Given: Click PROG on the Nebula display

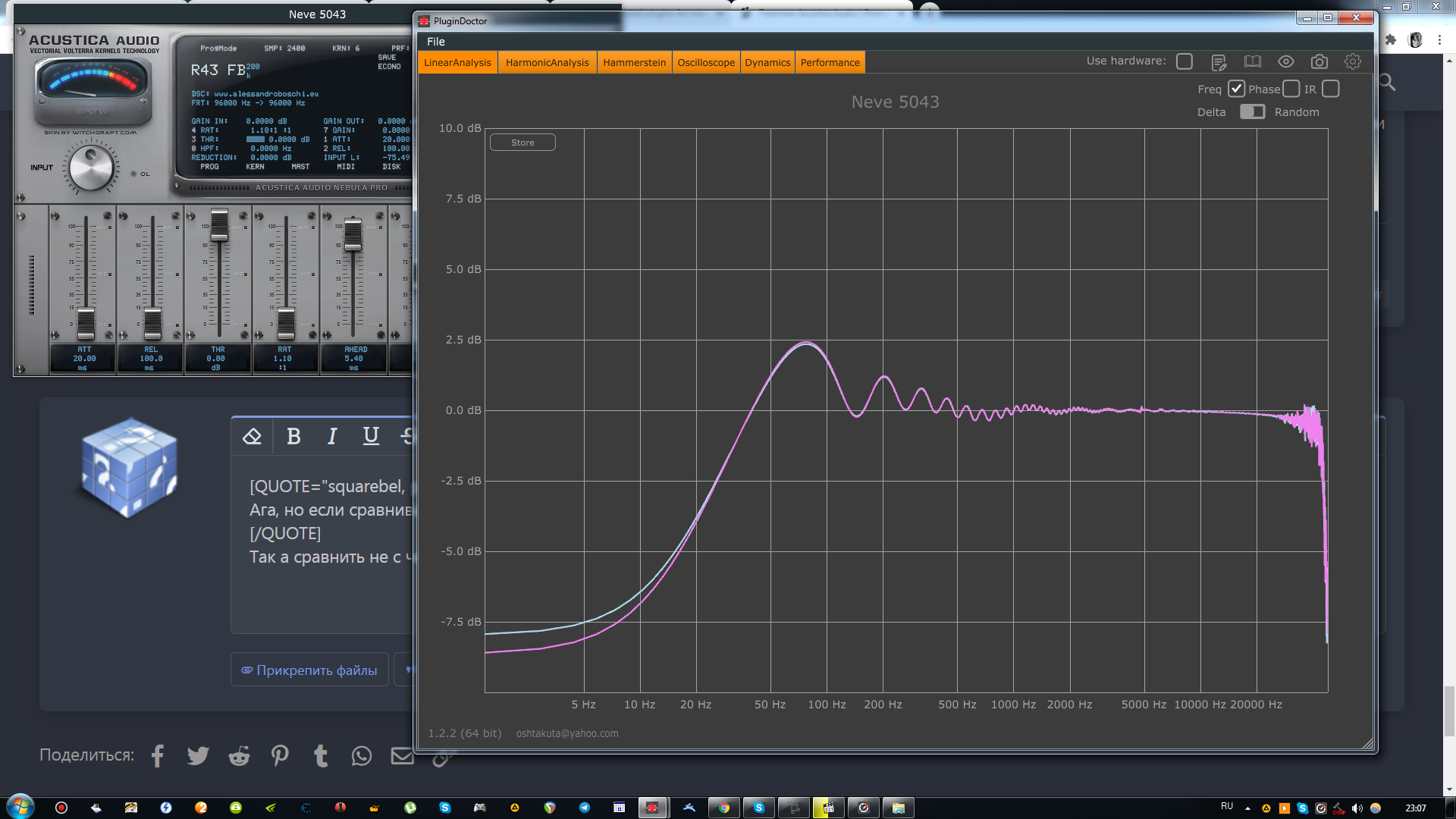Looking at the screenshot, I should pyautogui.click(x=209, y=167).
